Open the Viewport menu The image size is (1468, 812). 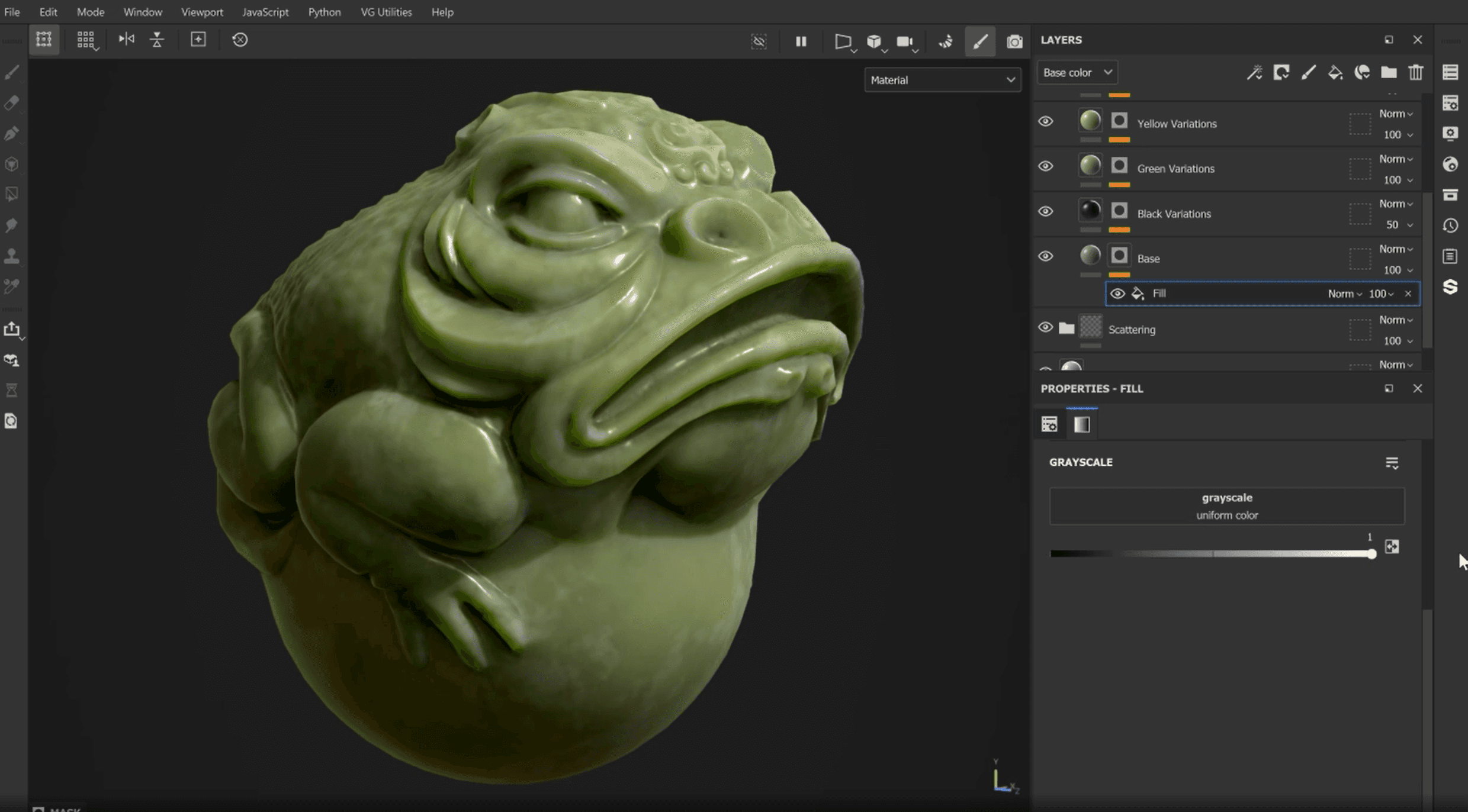pos(201,12)
